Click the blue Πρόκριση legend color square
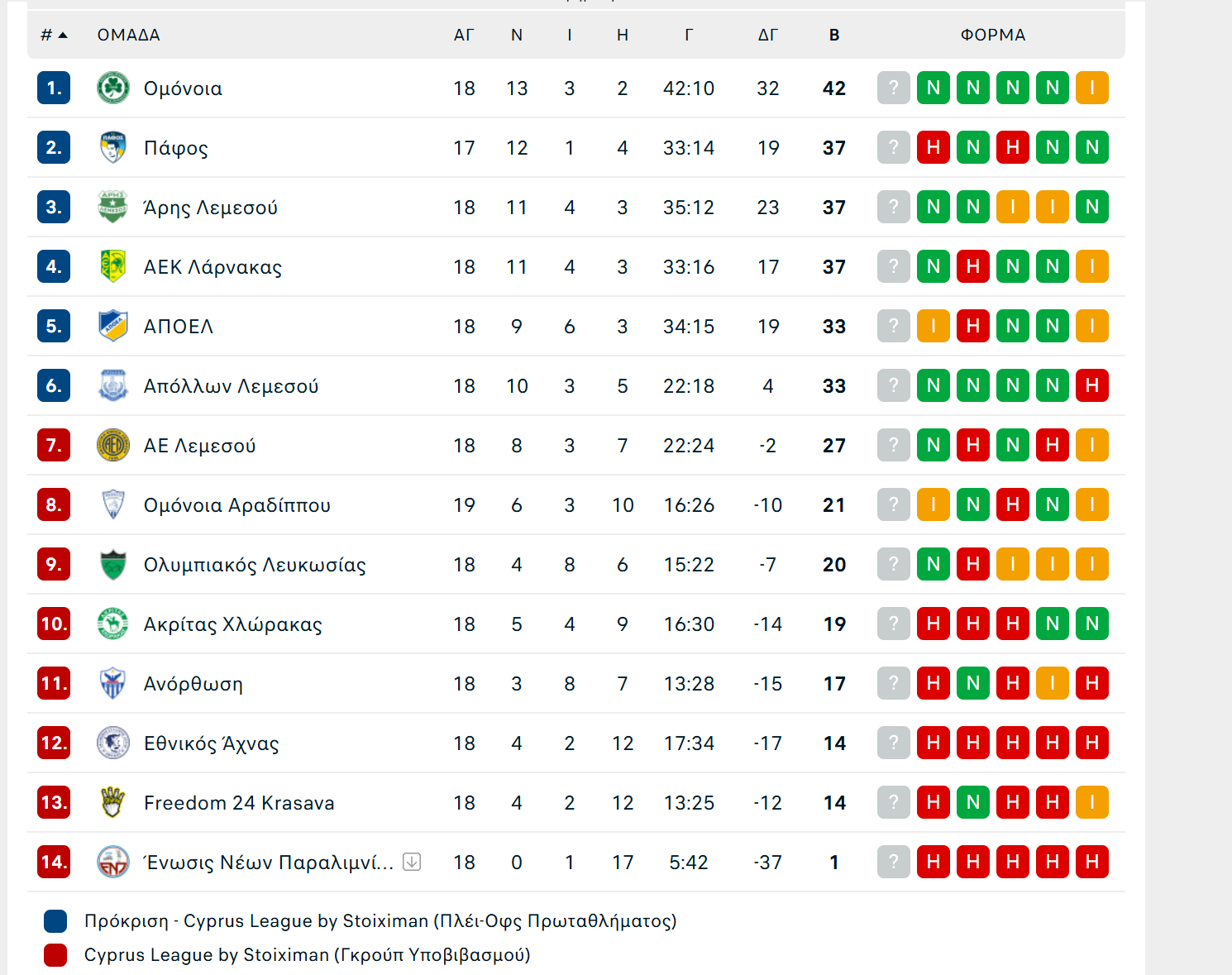The width and height of the screenshot is (1232, 975). click(x=55, y=921)
